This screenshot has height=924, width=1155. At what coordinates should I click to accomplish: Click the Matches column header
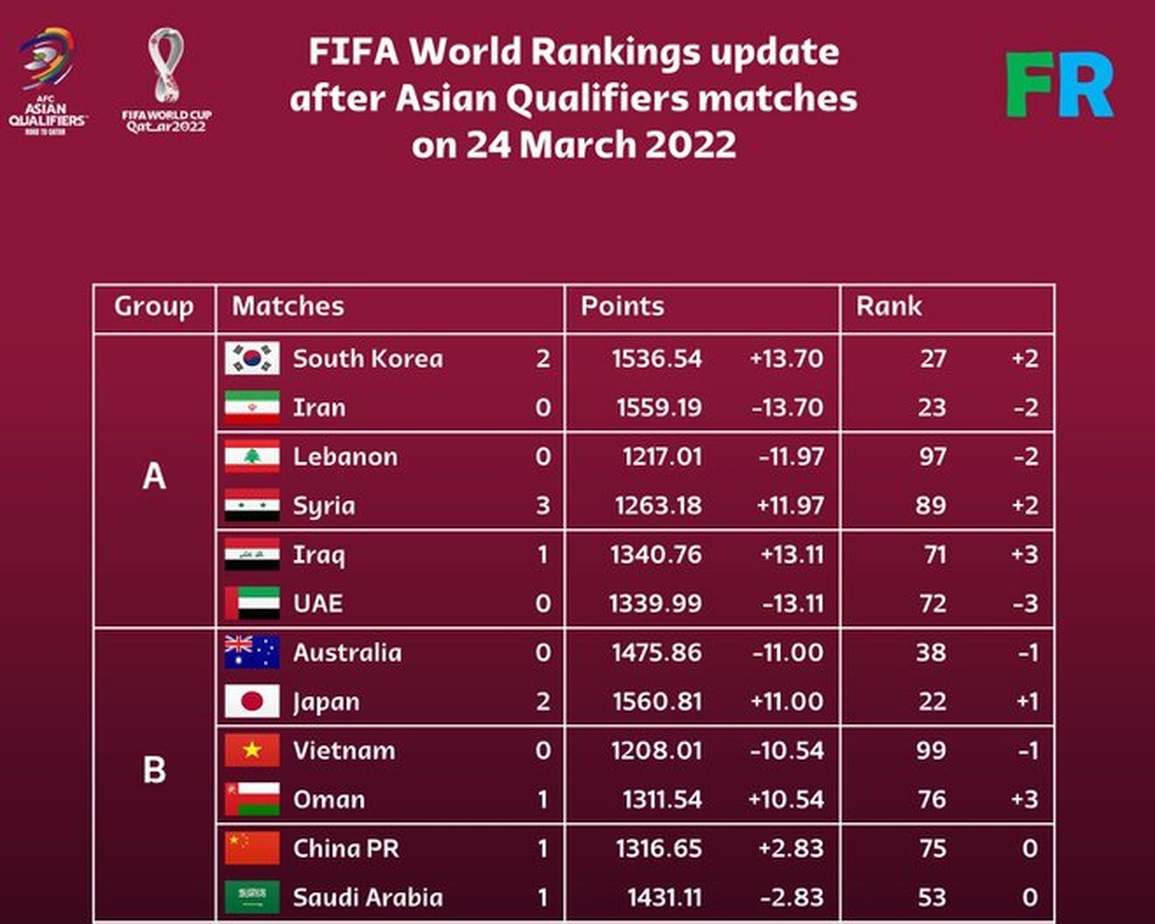288,307
